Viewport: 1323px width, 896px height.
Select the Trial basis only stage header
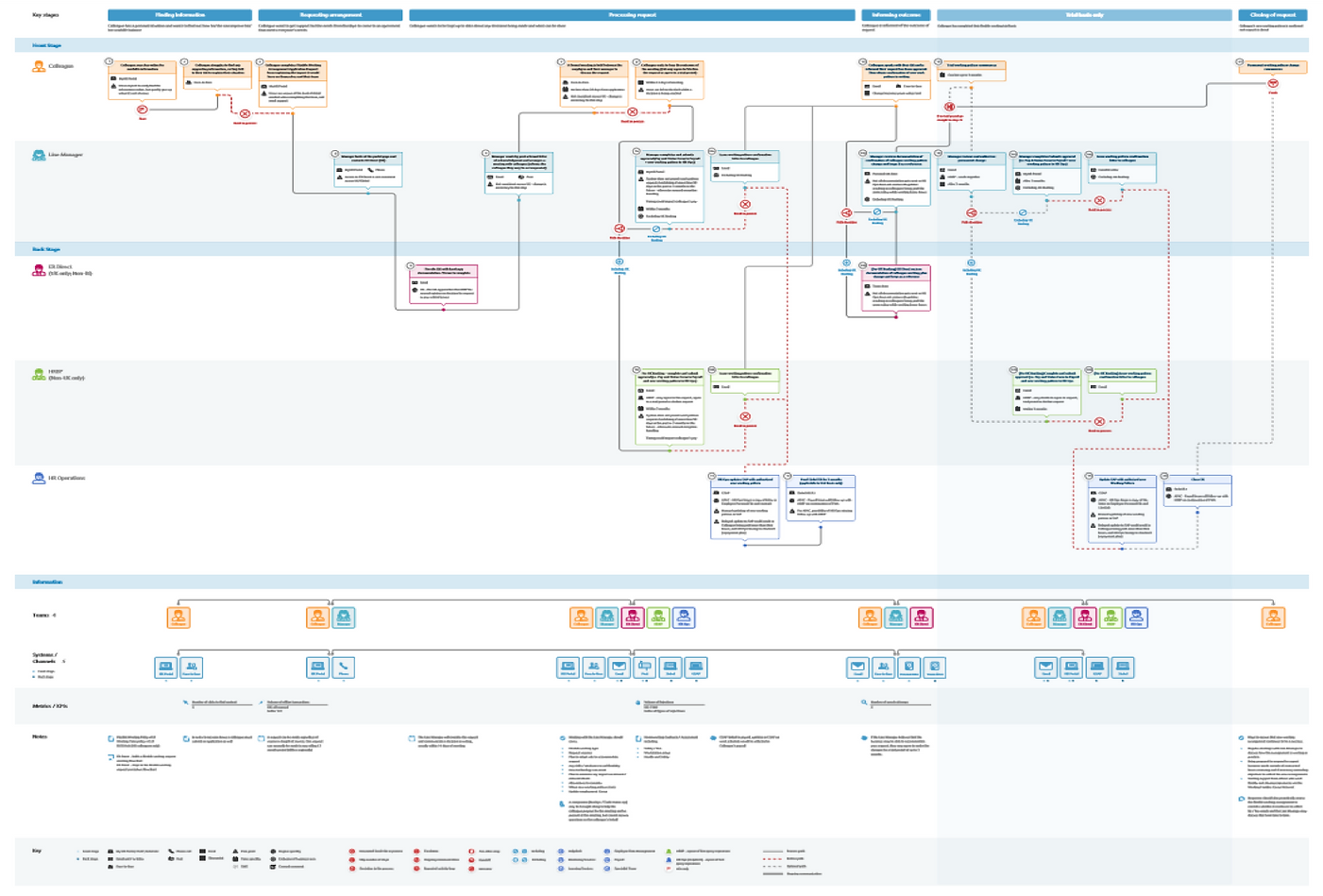click(x=1084, y=15)
